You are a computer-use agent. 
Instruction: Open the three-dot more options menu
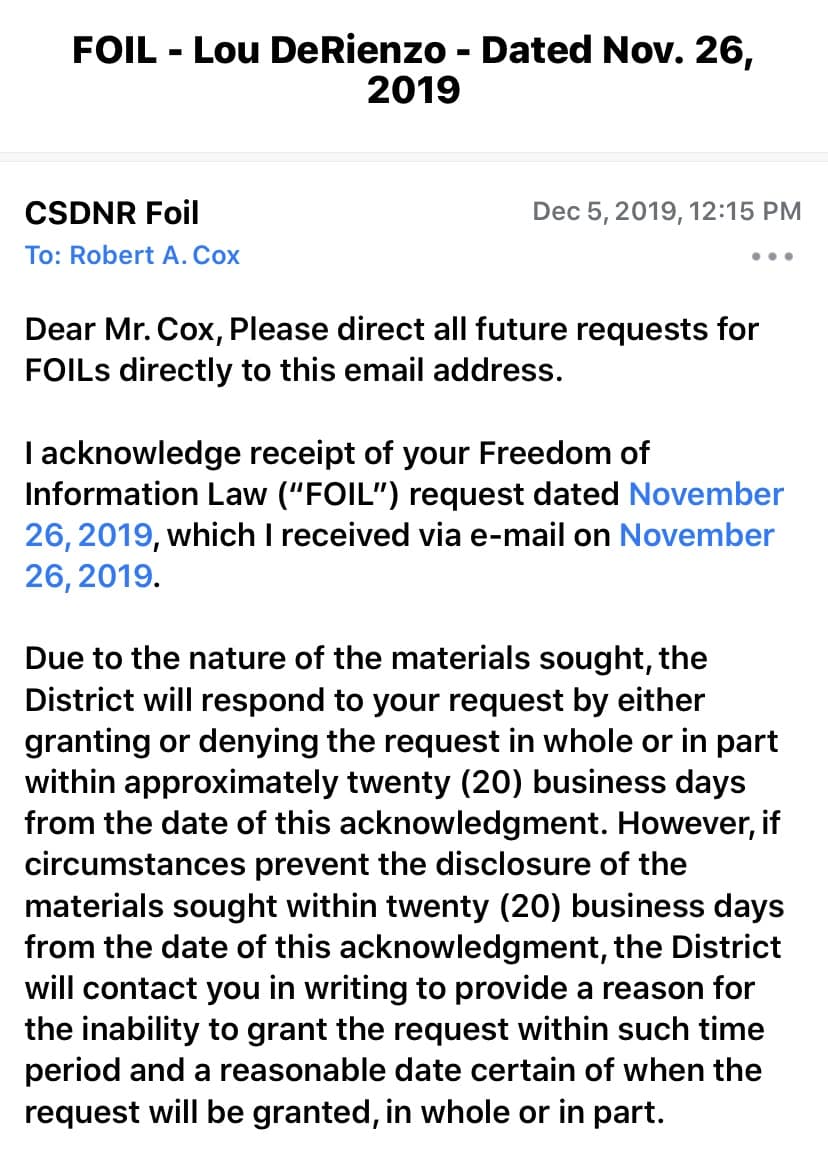(x=773, y=256)
